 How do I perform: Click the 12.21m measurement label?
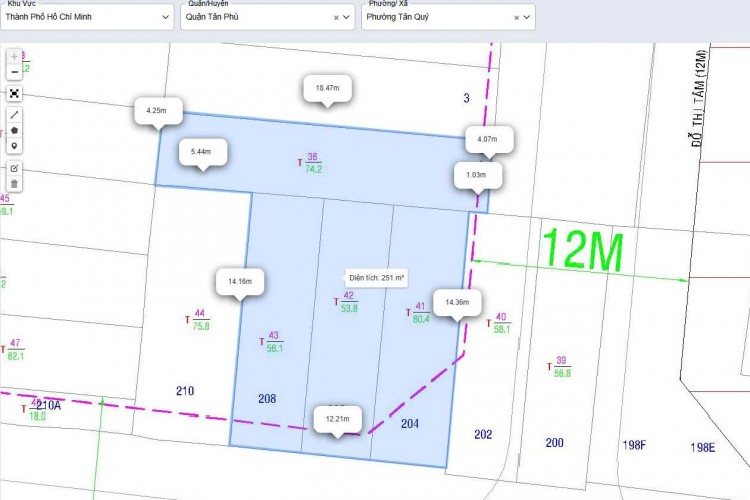click(x=338, y=419)
